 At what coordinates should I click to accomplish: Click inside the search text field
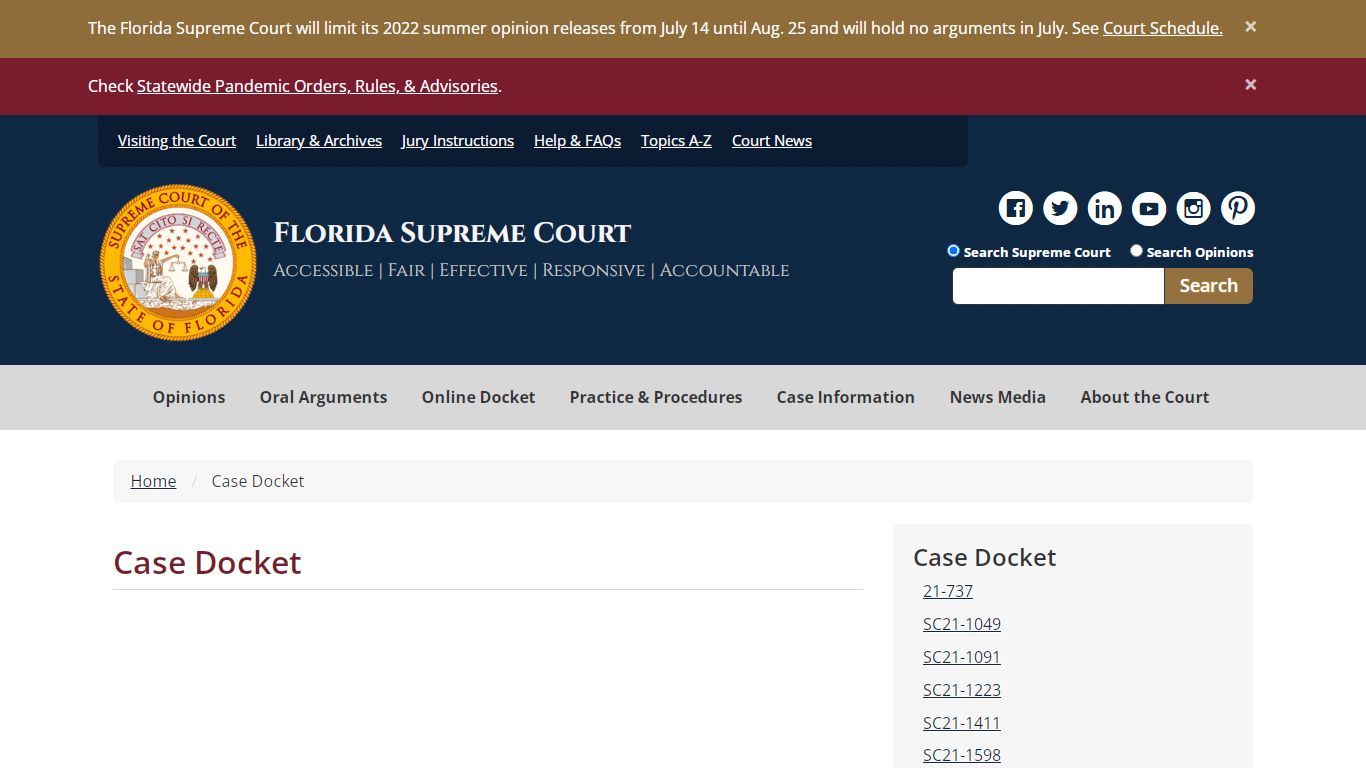[1058, 286]
